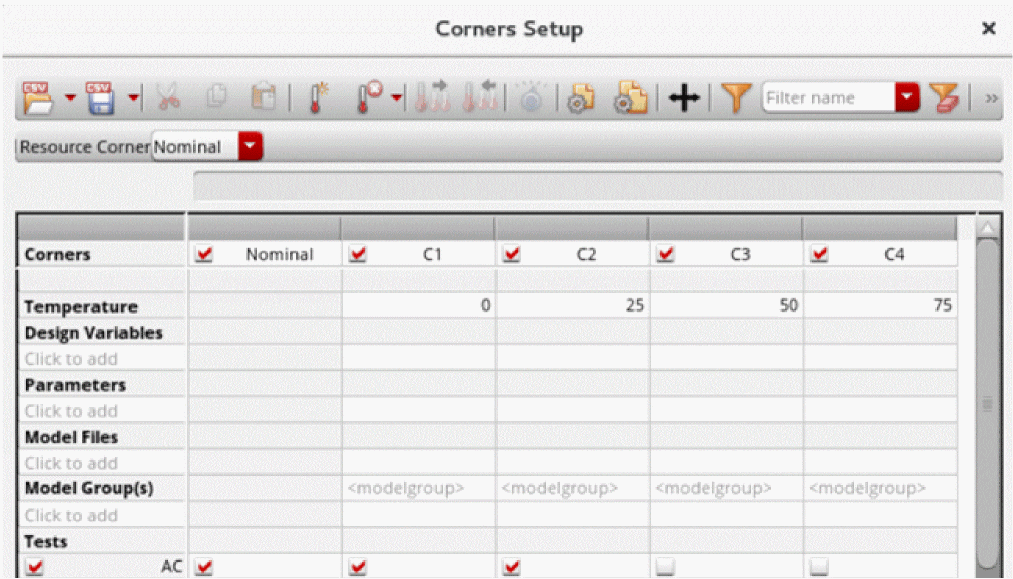Open the CSV load dropdown arrow
Image resolution: width=1013 pixels, height=579 pixels.
coord(70,98)
